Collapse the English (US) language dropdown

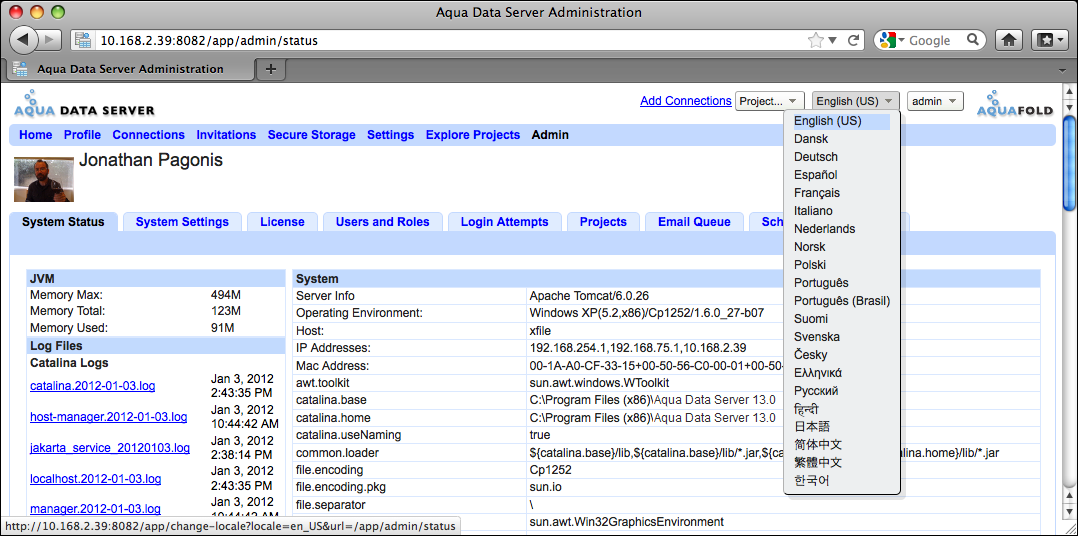tap(855, 101)
